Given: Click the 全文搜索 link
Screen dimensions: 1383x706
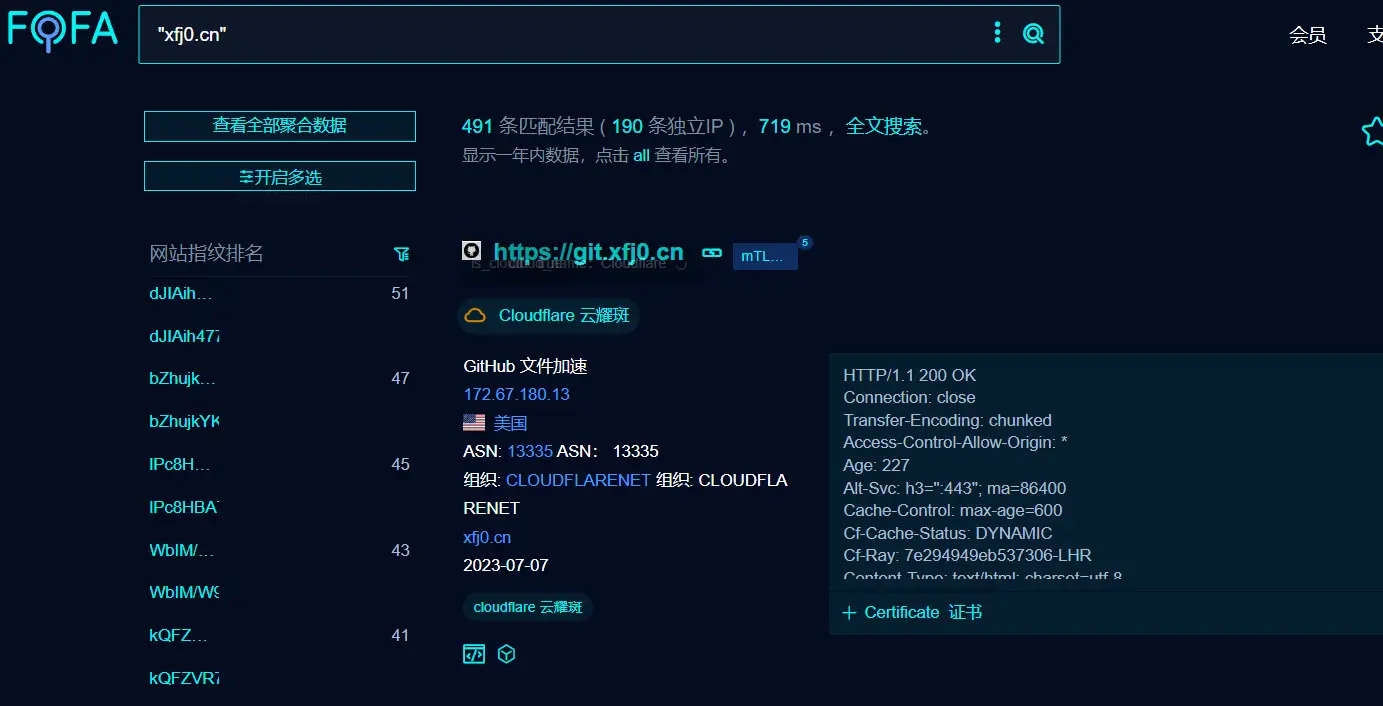Looking at the screenshot, I should (884, 127).
